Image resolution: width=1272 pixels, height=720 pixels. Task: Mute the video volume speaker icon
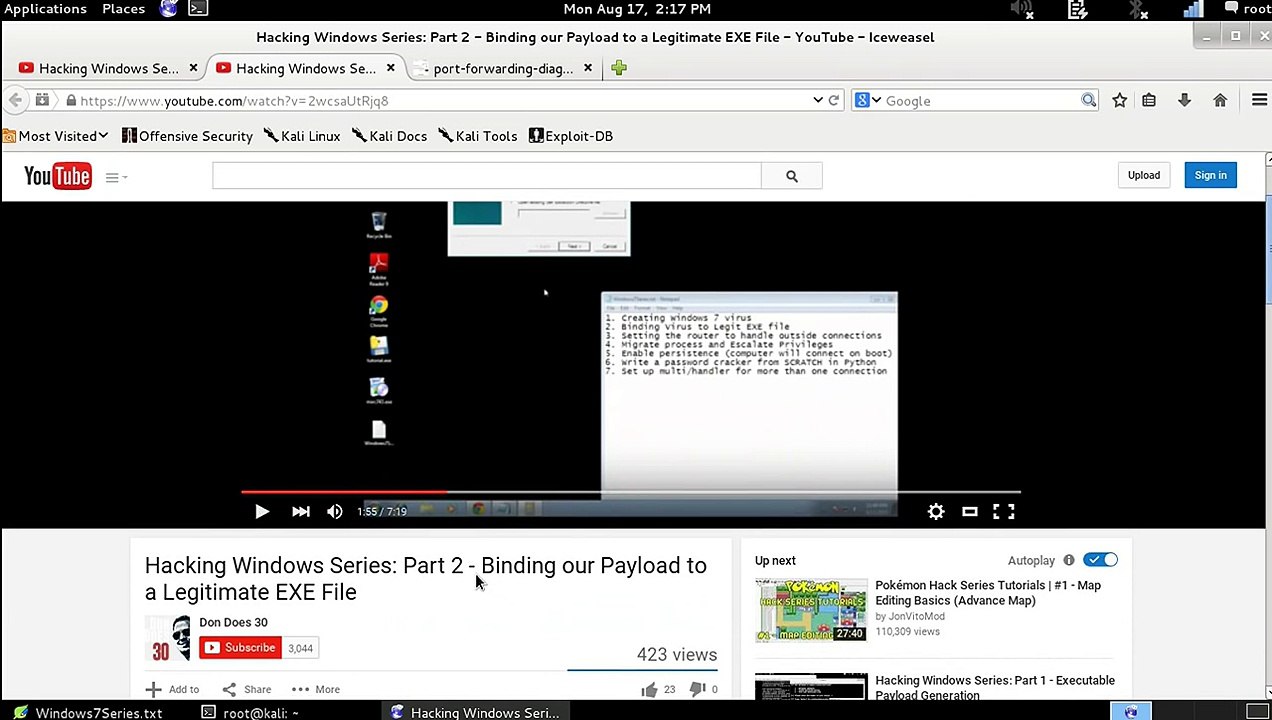(x=335, y=511)
